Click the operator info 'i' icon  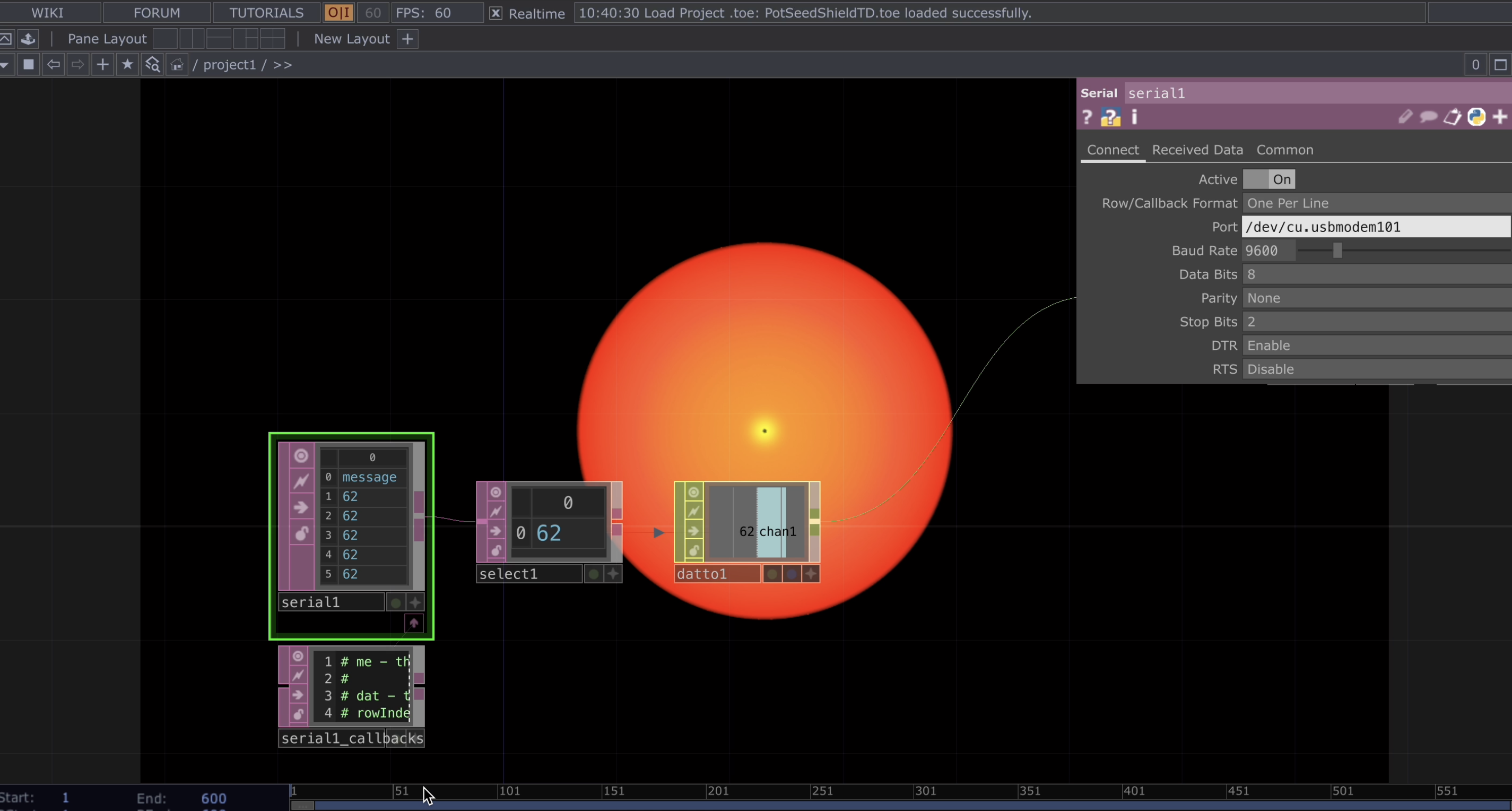tap(1134, 117)
